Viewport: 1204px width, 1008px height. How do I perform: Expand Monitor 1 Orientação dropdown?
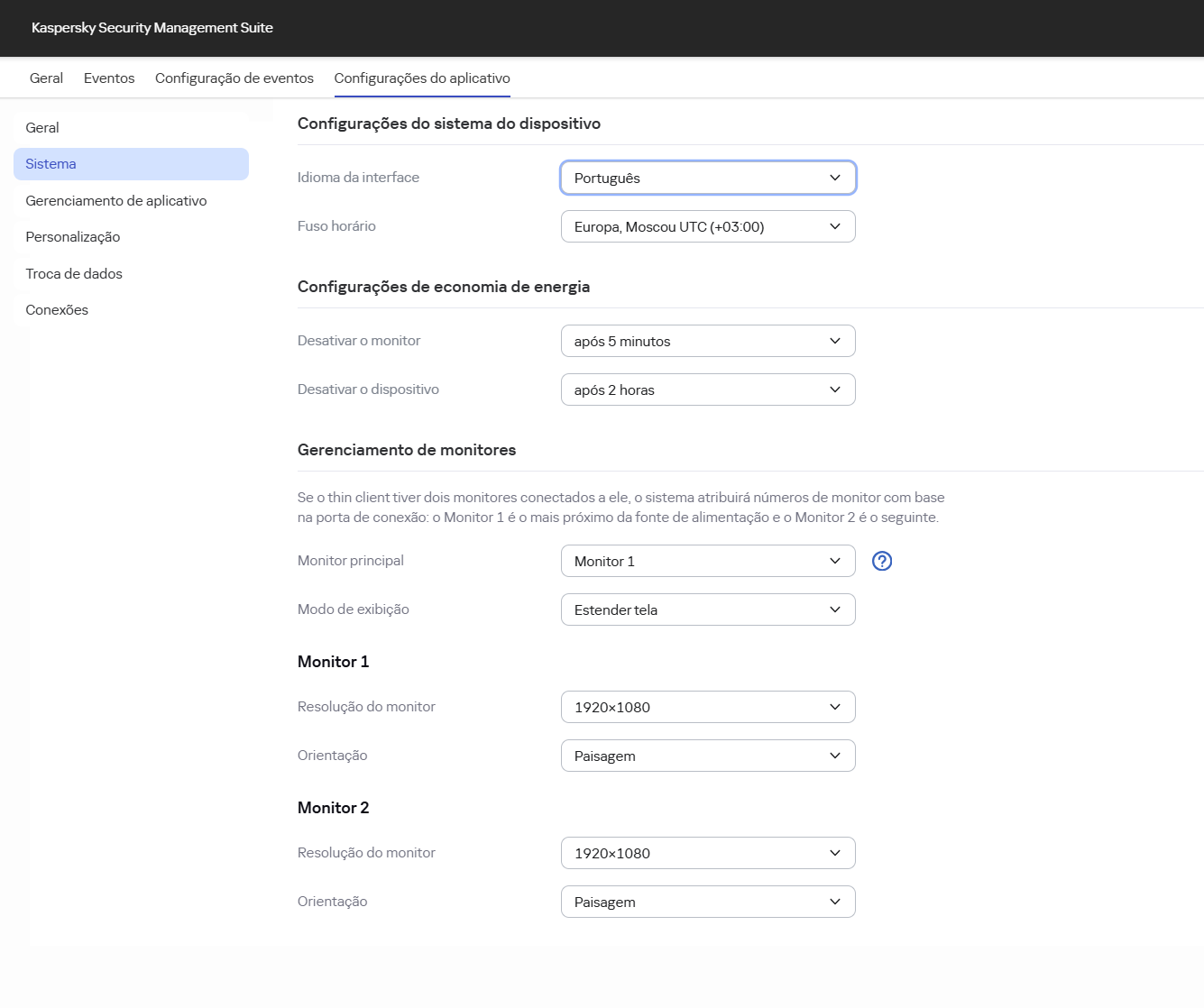[708, 756]
